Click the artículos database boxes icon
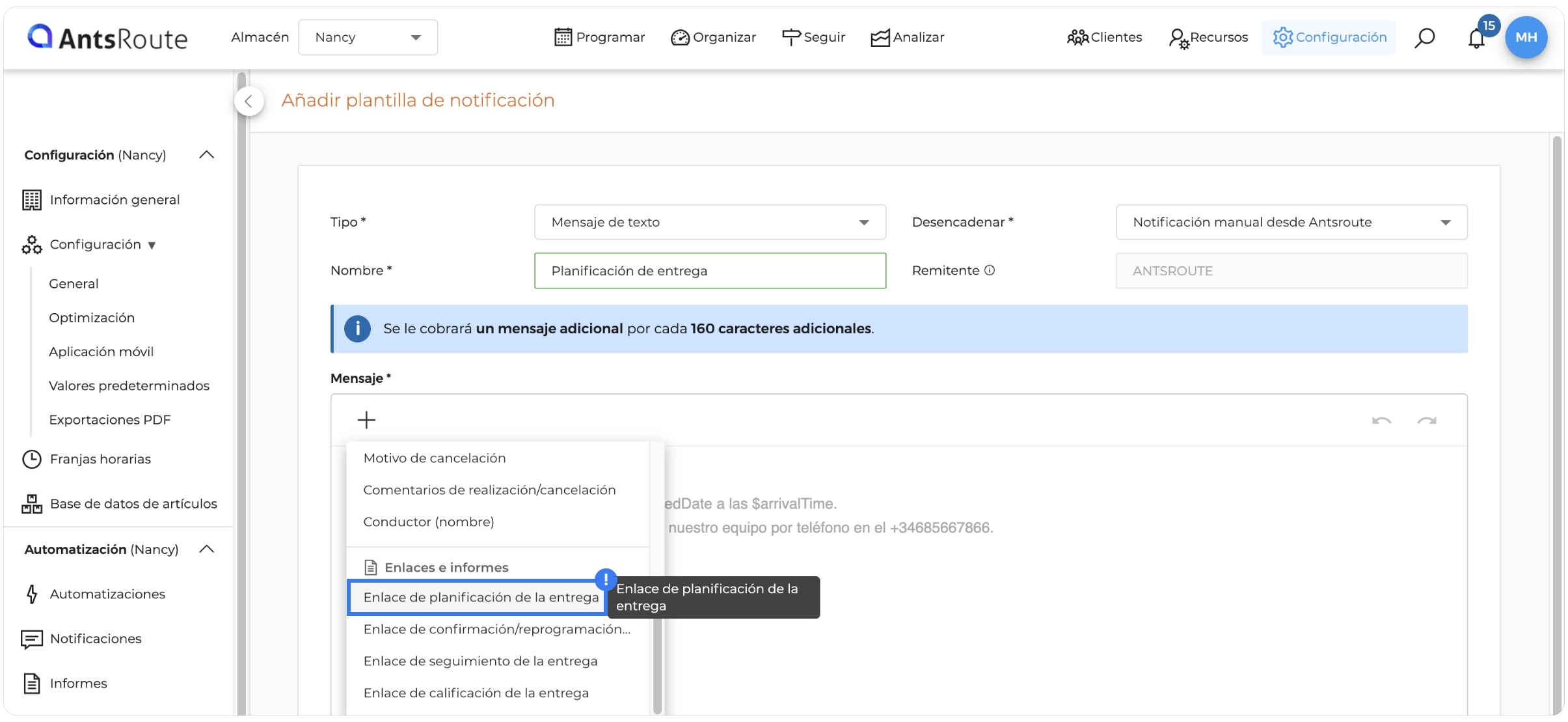This screenshot has height=722, width=1568. 31,503
